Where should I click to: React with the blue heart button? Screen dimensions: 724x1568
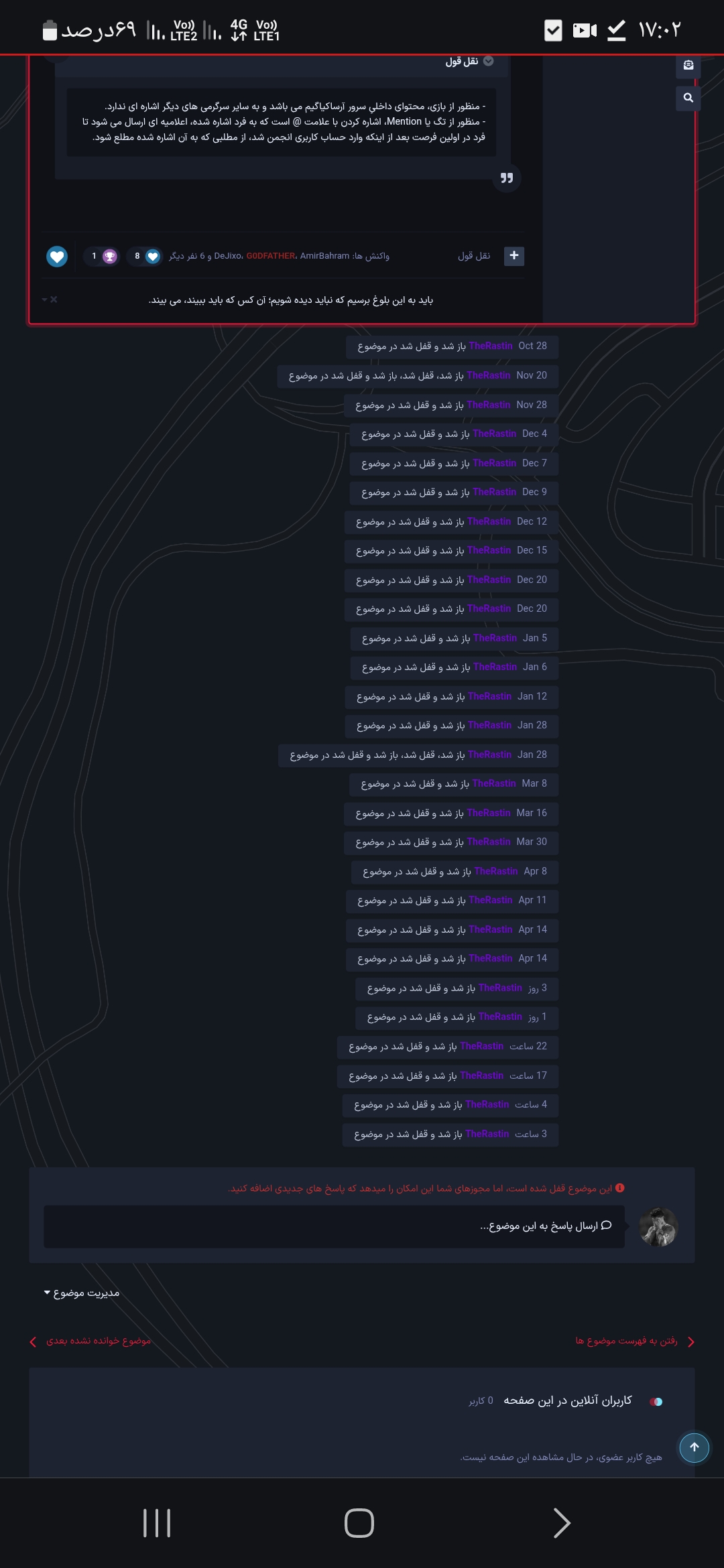pyautogui.click(x=57, y=256)
